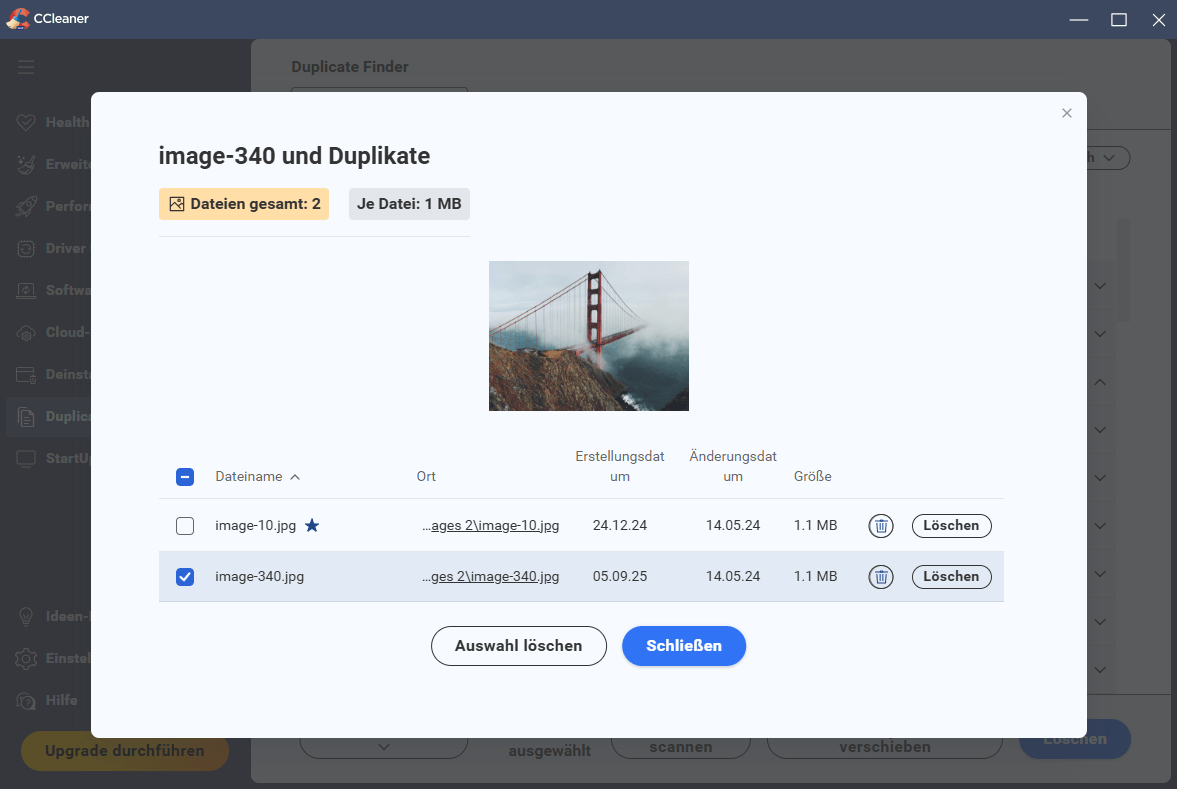Open the hamburger menu in sidebar
Viewport: 1177px width, 789px height.
click(26, 67)
